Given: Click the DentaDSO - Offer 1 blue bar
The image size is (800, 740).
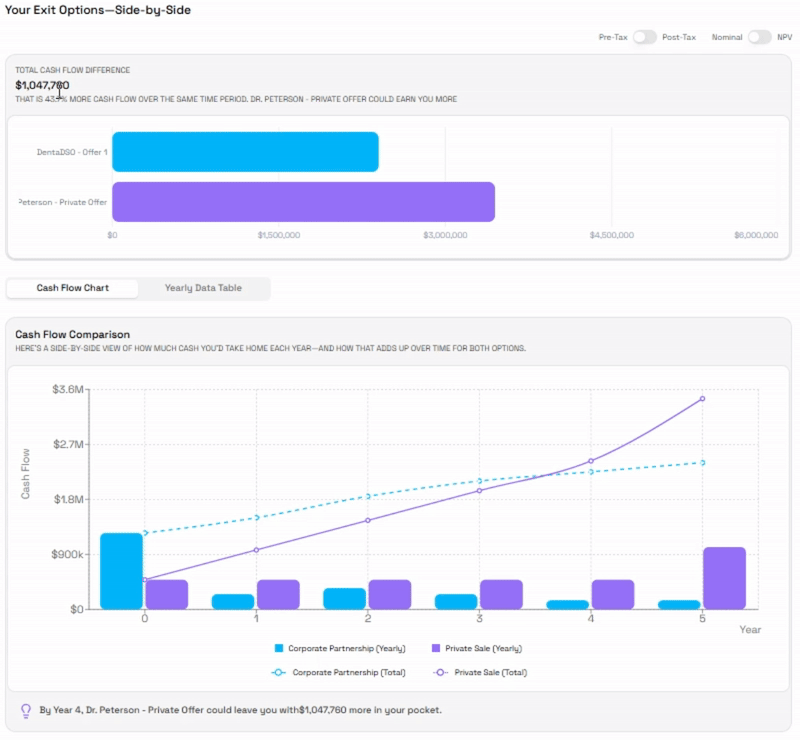Looking at the screenshot, I should tap(245, 152).
